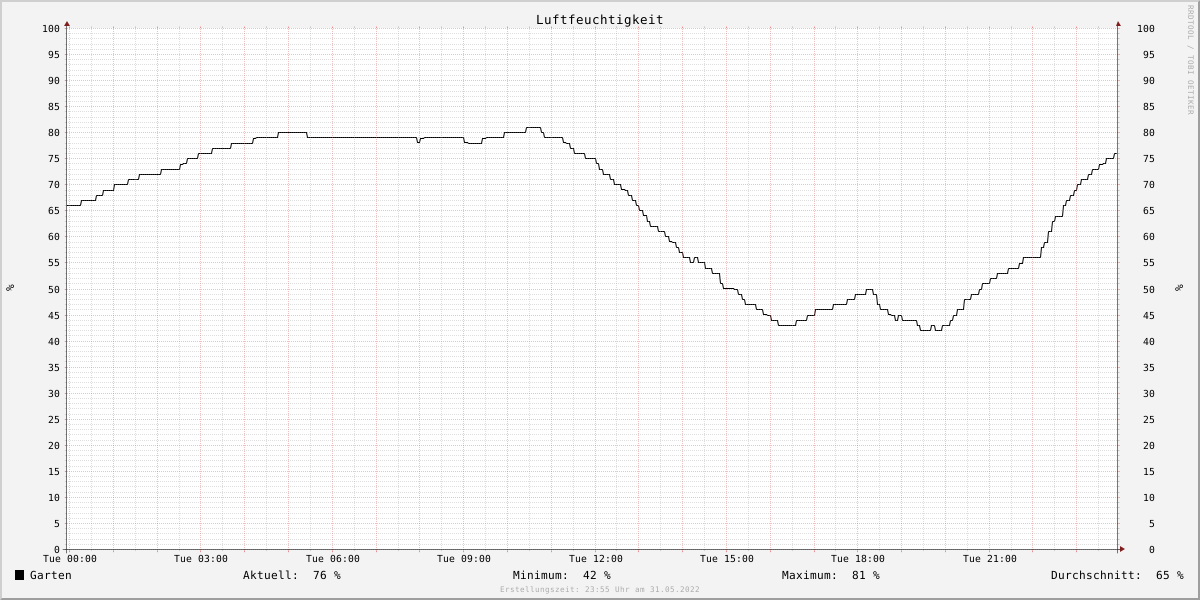Click the Tue 00:00 time axis label
Image resolution: width=1200 pixels, height=600 pixels.
click(70, 559)
